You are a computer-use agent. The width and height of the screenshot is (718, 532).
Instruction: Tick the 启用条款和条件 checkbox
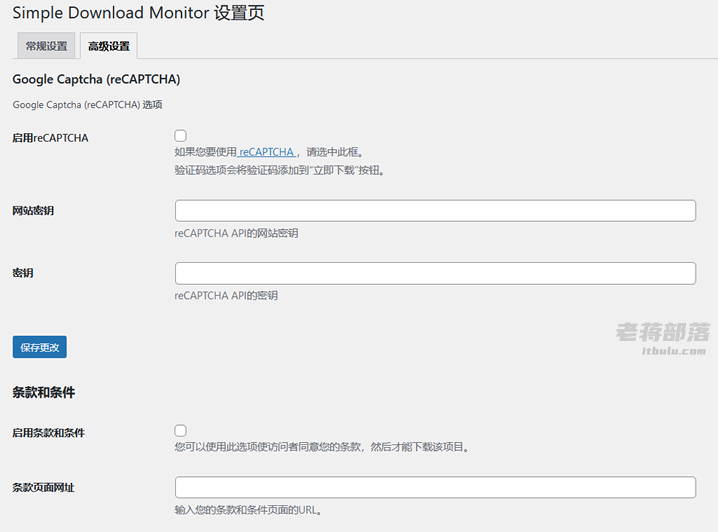tap(180, 430)
